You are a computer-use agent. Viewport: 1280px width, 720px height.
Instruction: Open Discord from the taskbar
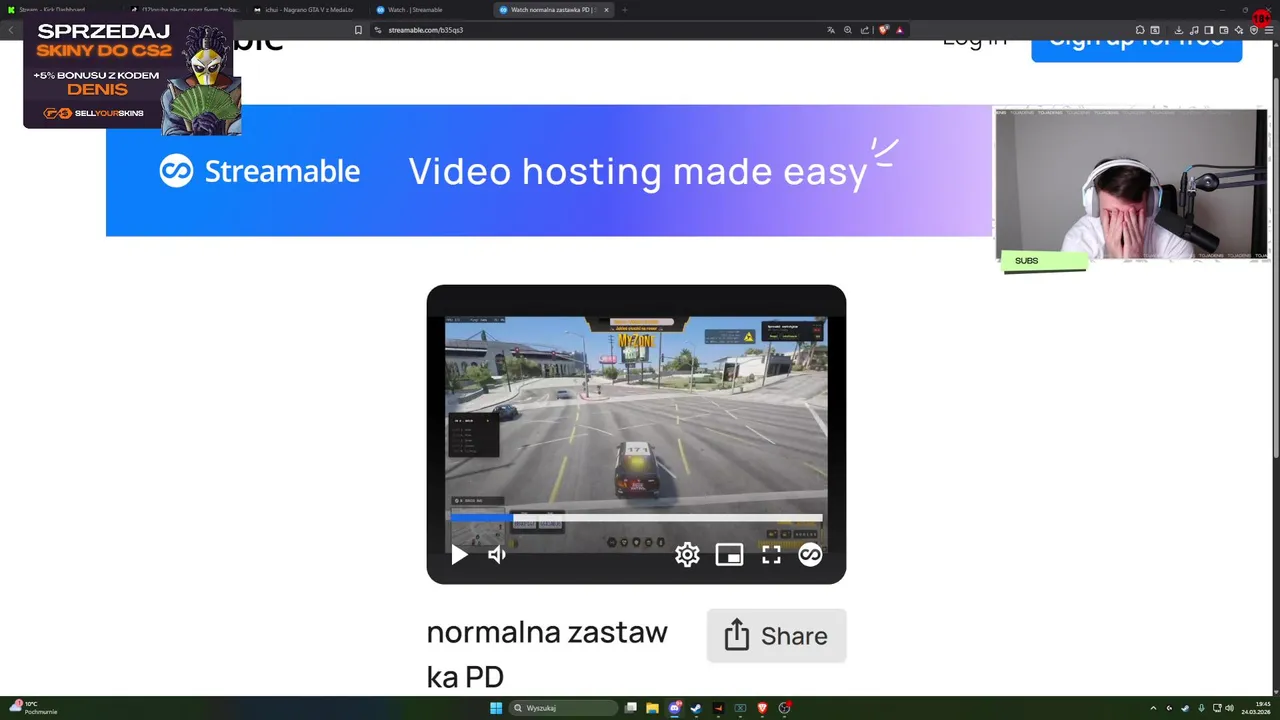(675, 708)
